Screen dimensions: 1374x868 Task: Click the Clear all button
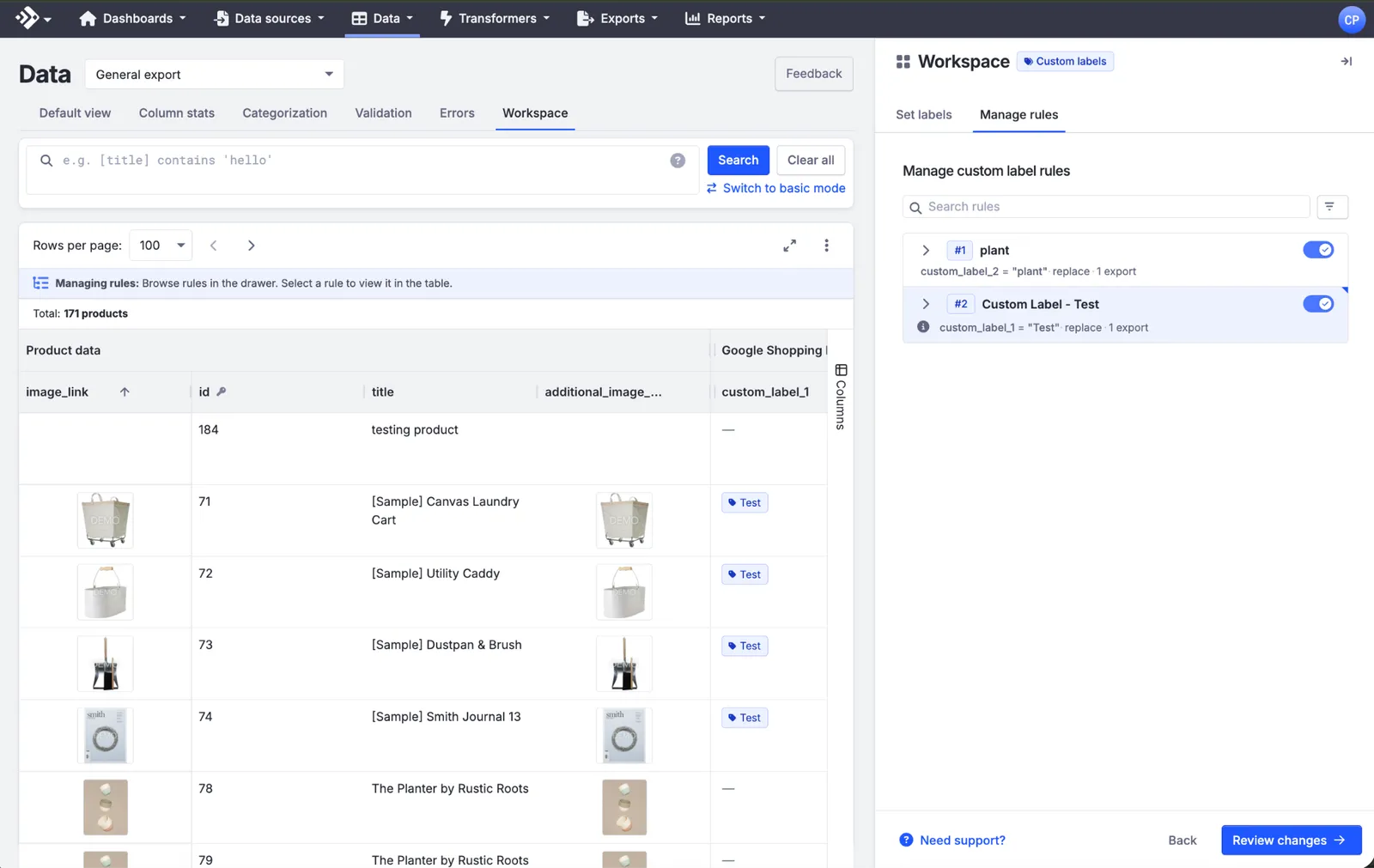tap(811, 161)
